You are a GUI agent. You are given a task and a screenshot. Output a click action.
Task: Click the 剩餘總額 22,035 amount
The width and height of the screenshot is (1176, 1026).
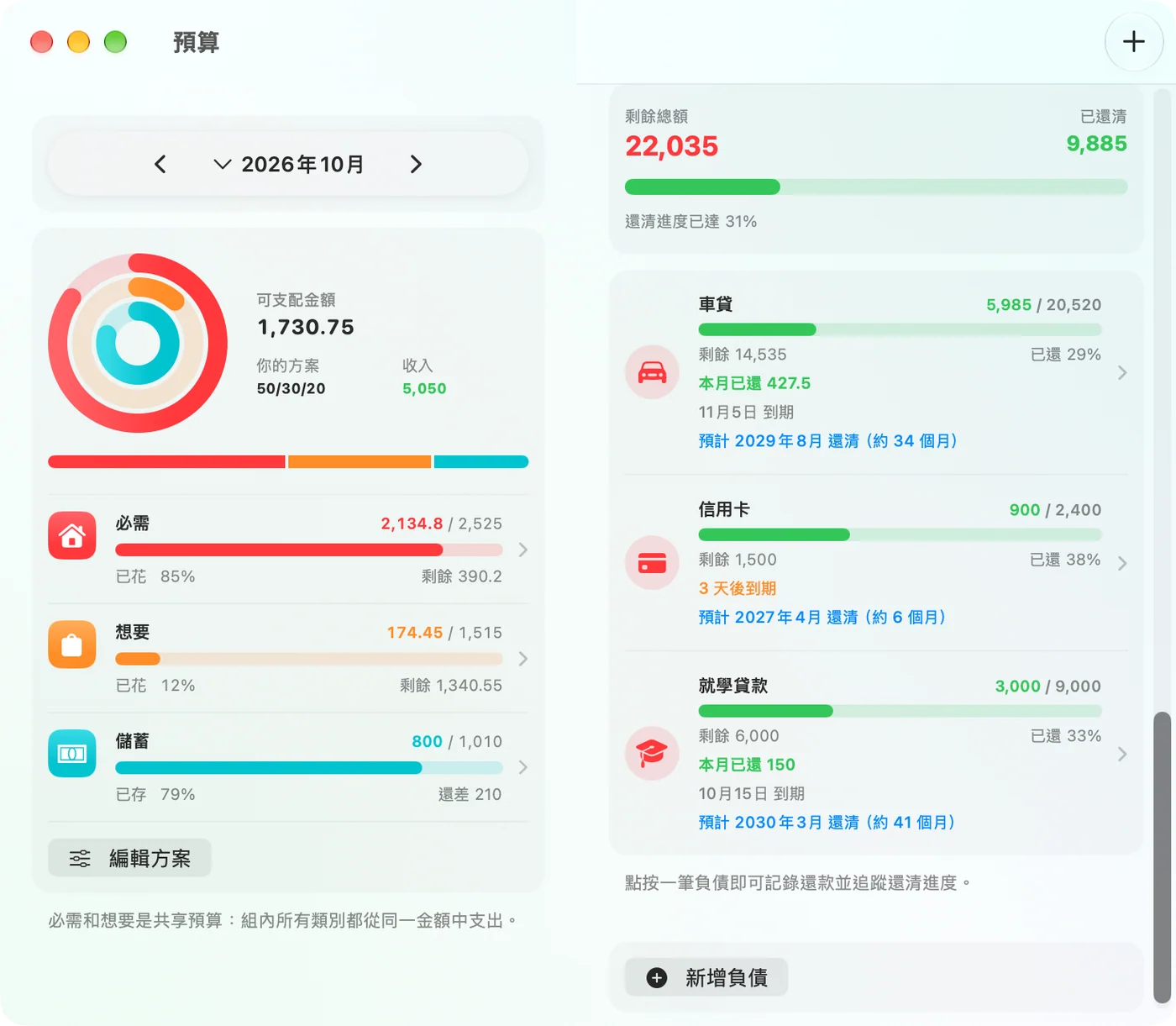(672, 146)
